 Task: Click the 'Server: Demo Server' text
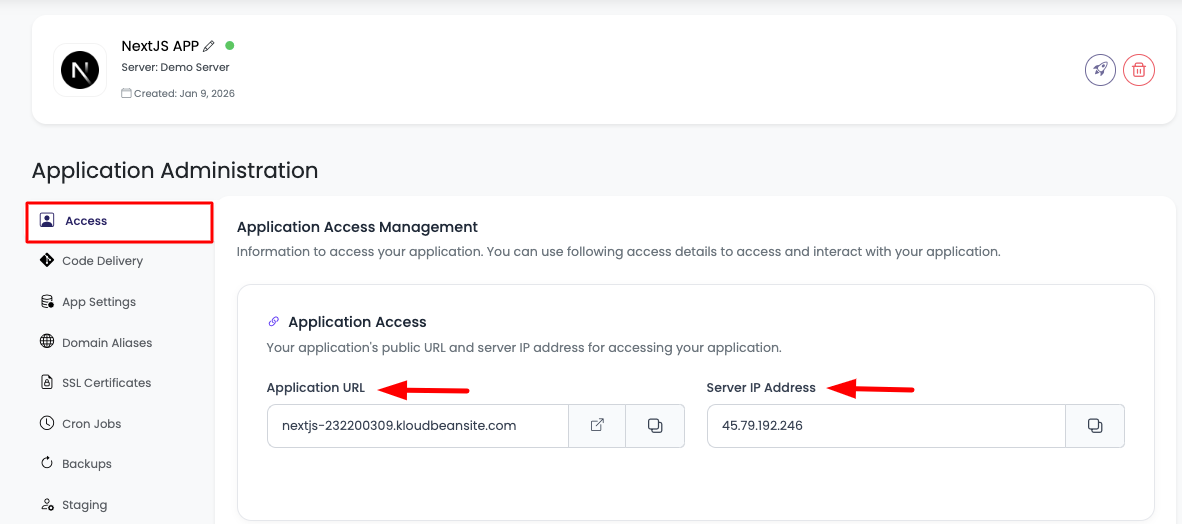click(x=176, y=67)
